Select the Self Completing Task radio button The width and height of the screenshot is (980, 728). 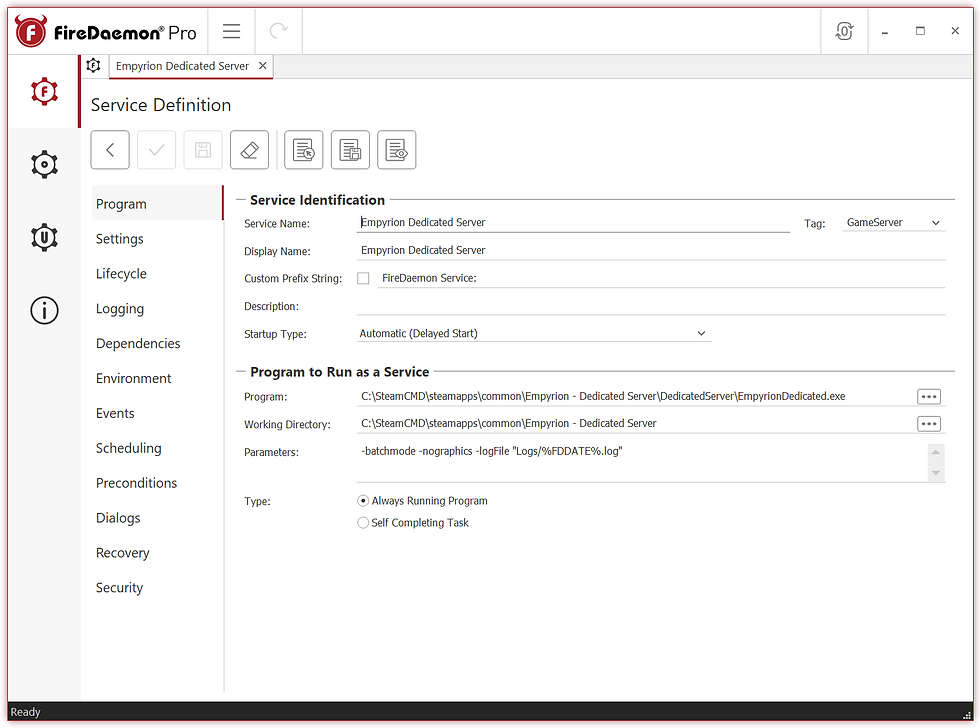click(363, 522)
